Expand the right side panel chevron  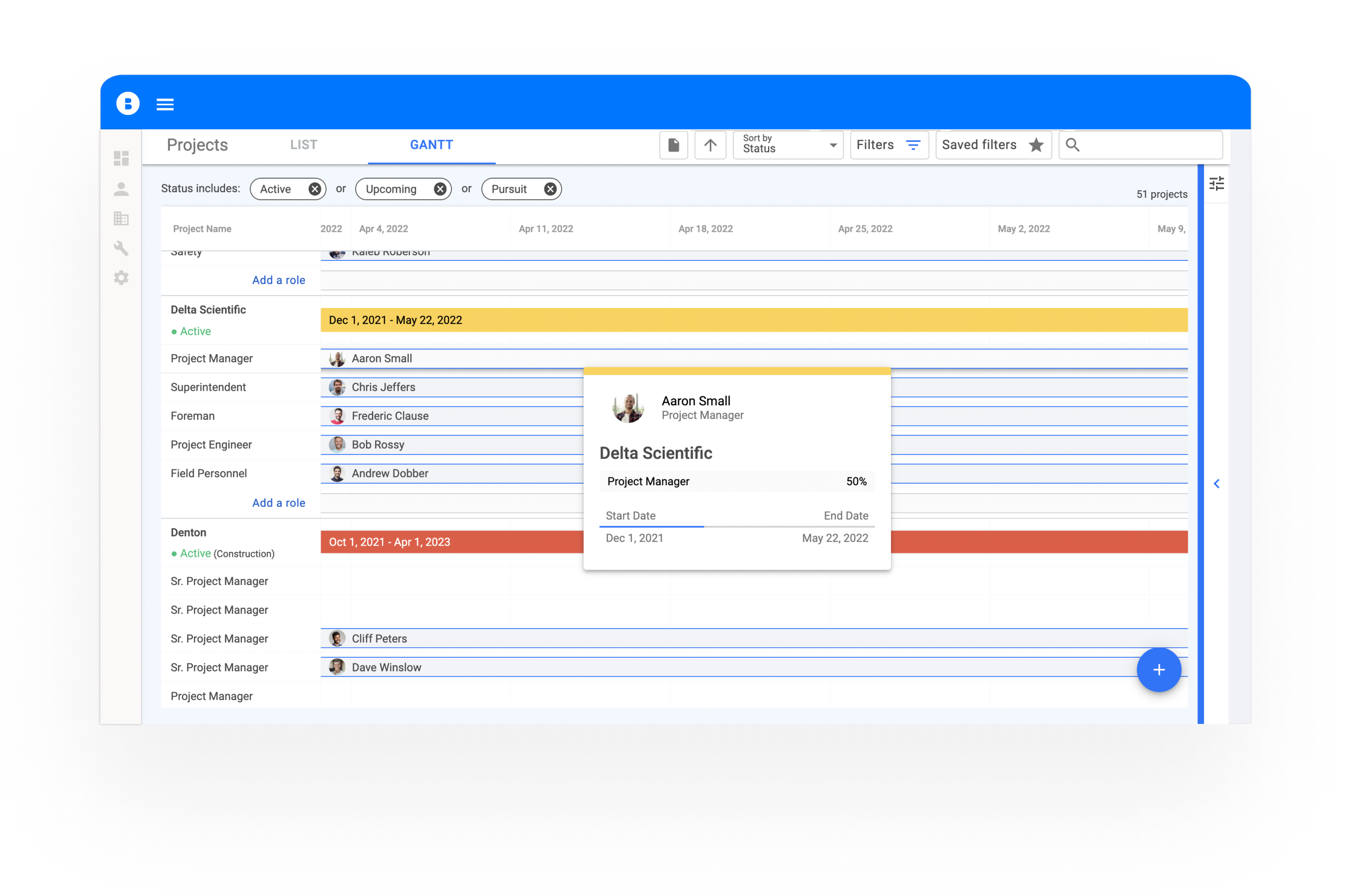pyautogui.click(x=1216, y=484)
